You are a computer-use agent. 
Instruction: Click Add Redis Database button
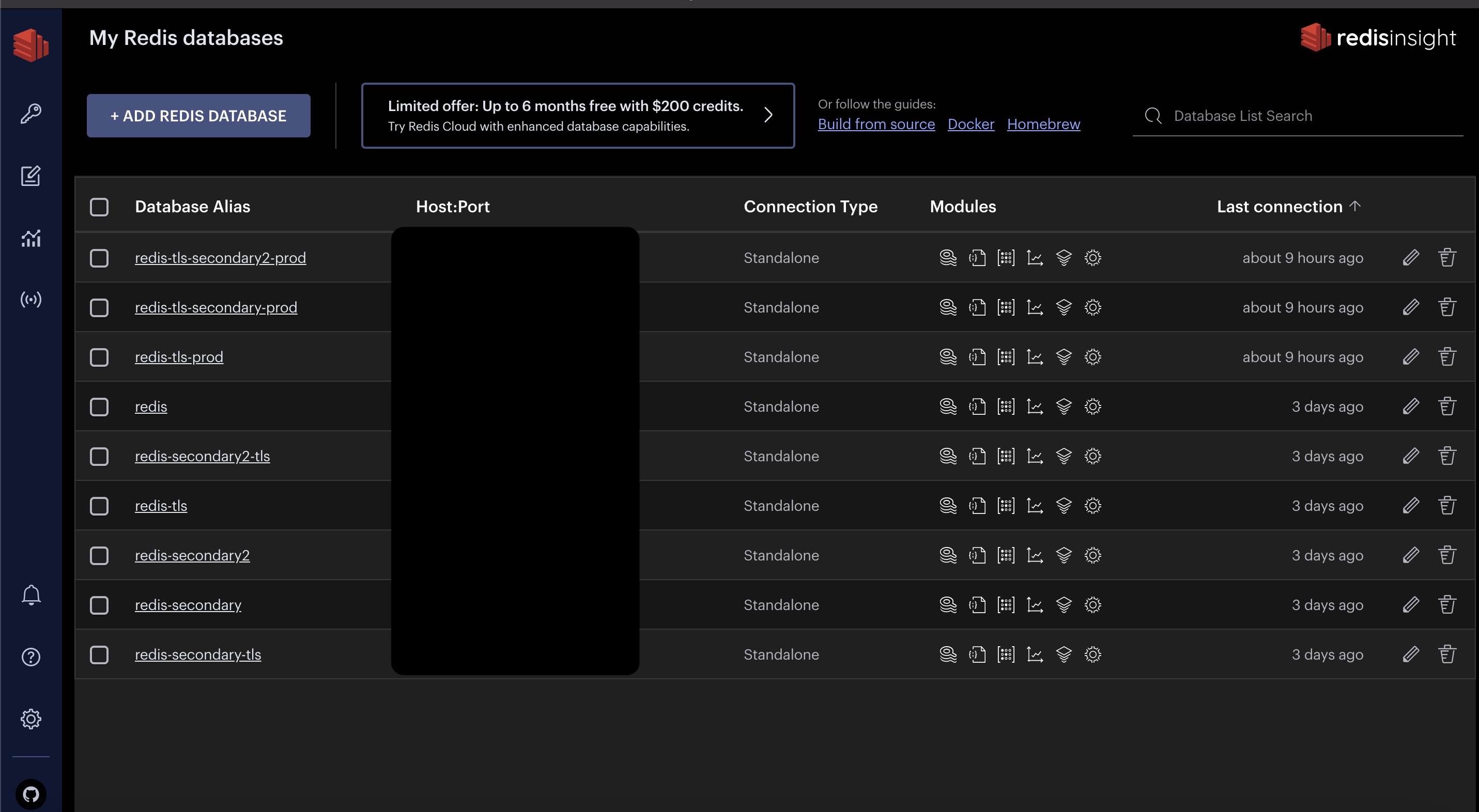198,116
